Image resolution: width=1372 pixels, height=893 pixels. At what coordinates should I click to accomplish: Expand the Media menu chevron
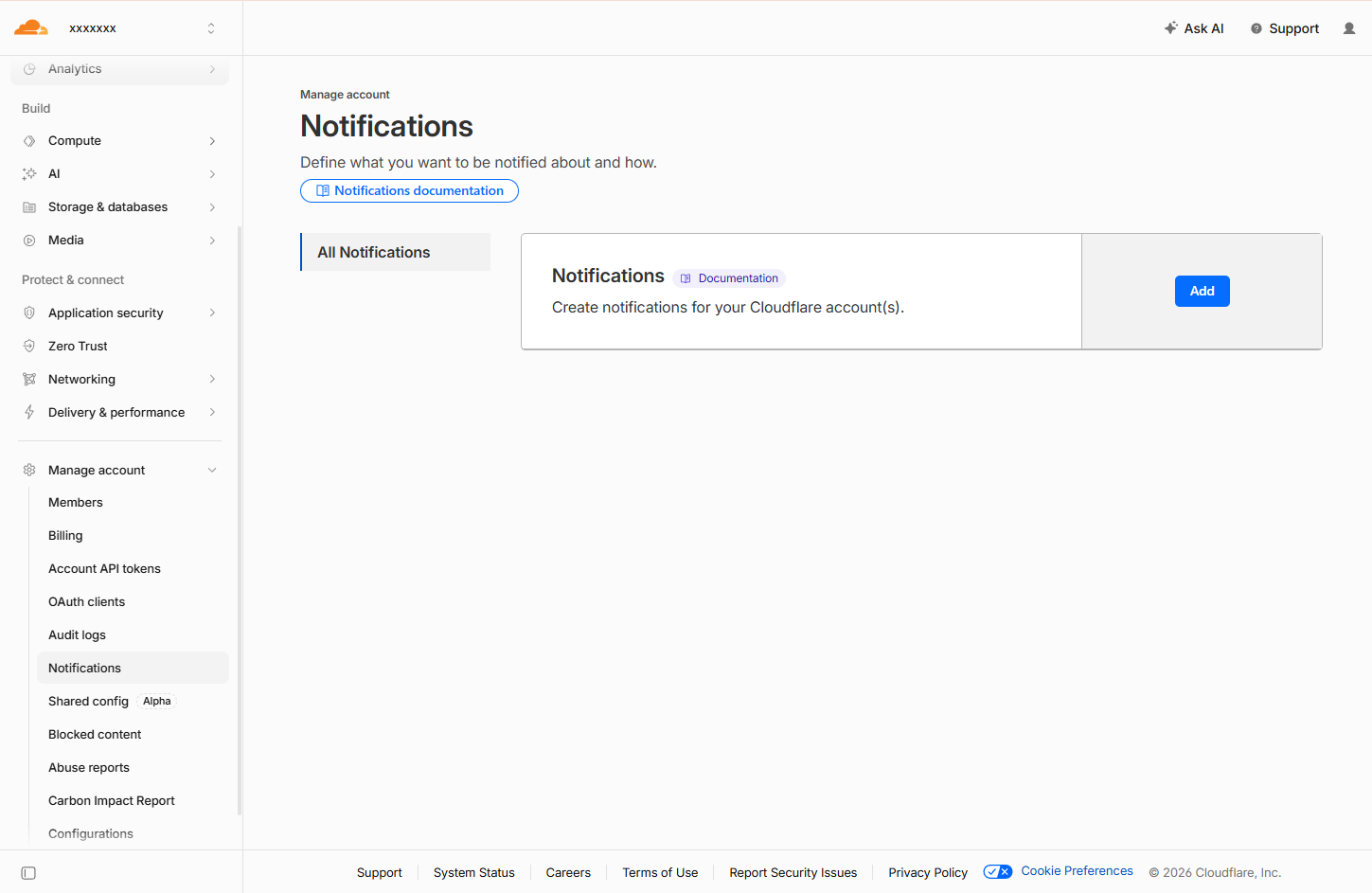[212, 241]
